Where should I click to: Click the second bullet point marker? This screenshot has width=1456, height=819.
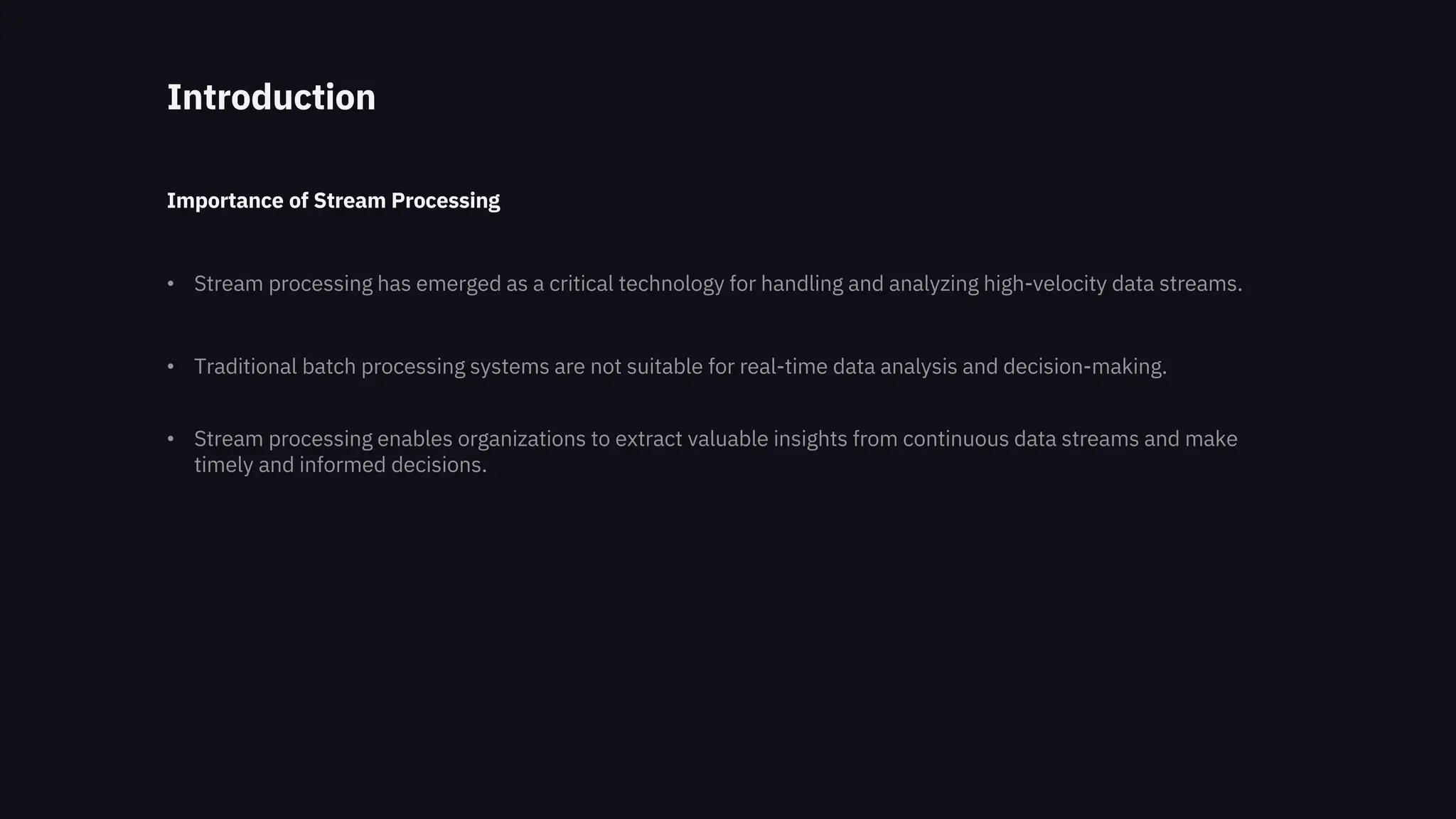[x=171, y=366]
